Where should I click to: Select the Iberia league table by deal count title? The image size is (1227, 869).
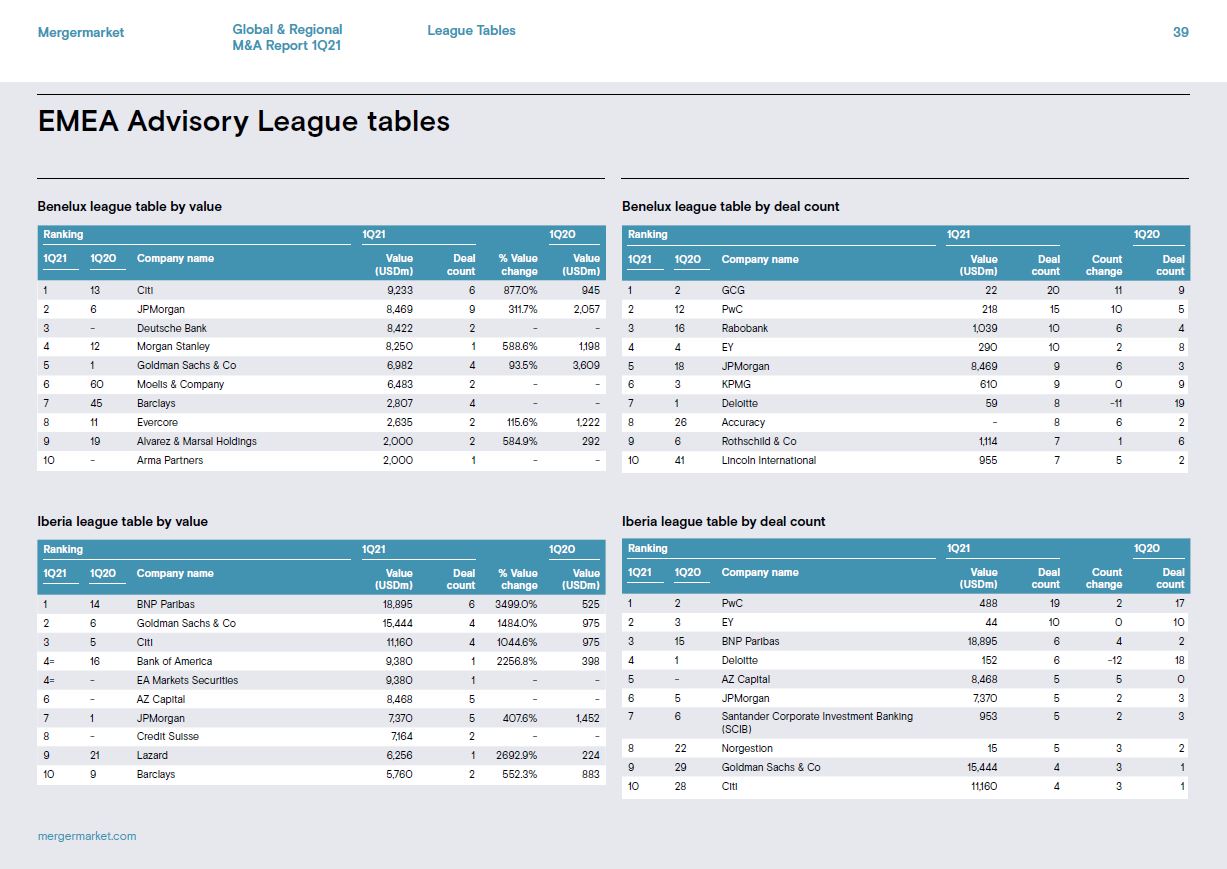pyautogui.click(x=724, y=521)
